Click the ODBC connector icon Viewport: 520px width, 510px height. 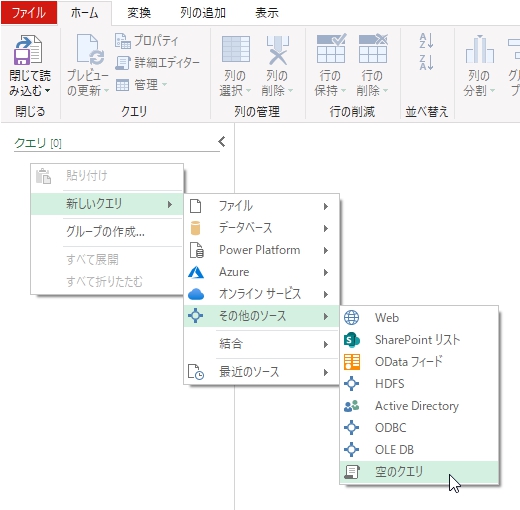pos(351,428)
